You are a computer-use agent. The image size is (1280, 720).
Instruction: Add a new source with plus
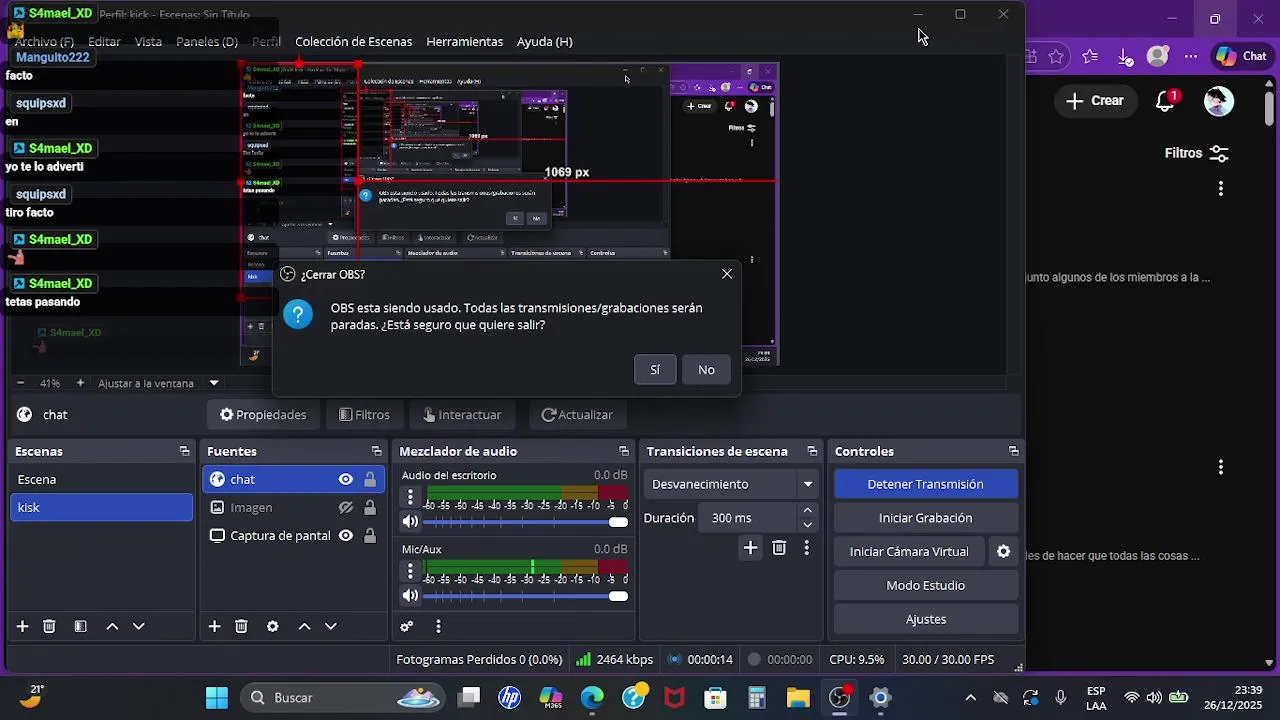tap(214, 627)
